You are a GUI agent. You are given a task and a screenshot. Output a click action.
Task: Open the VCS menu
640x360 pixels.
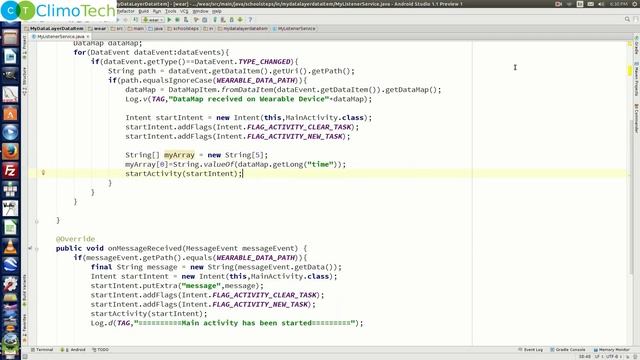click(184, 11)
